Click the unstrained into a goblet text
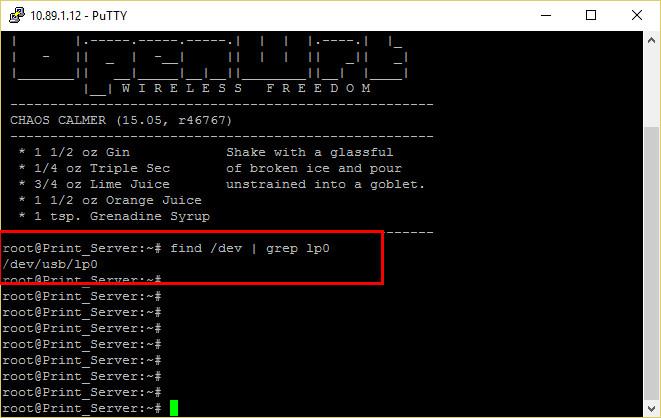 pos(325,184)
